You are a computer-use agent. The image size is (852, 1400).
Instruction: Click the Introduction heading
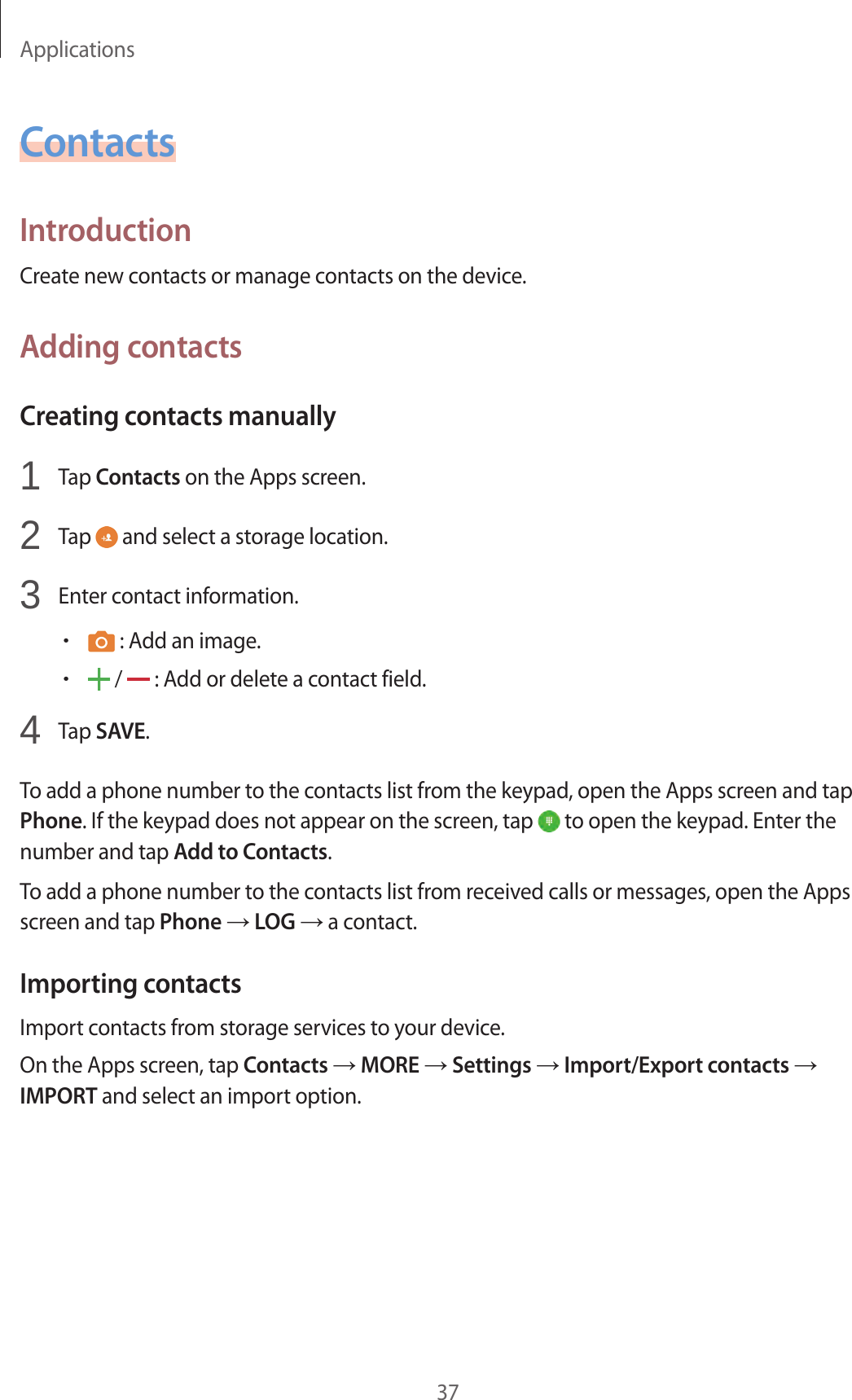click(x=105, y=230)
